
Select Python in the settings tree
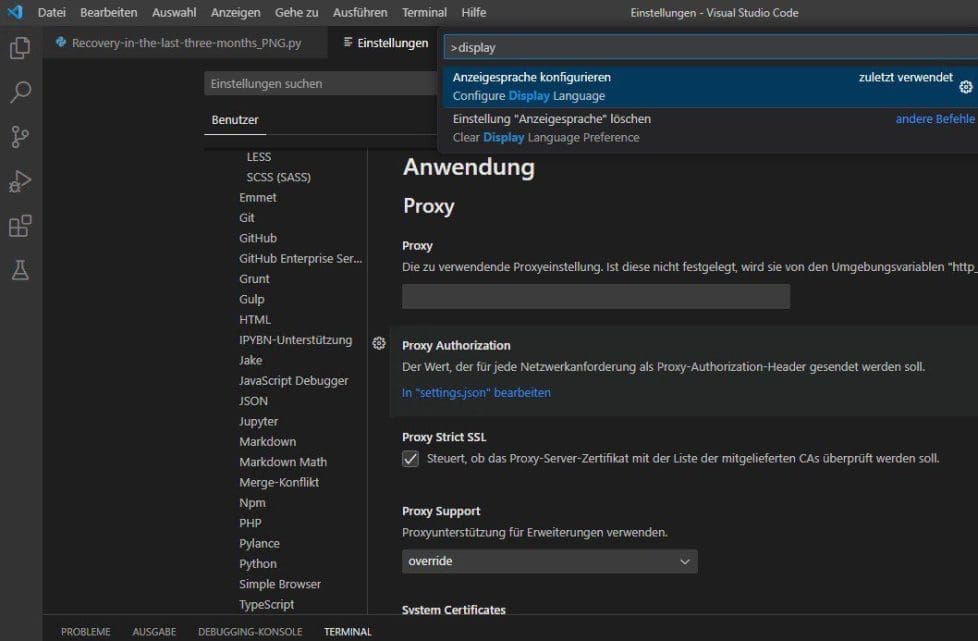[x=258, y=564]
